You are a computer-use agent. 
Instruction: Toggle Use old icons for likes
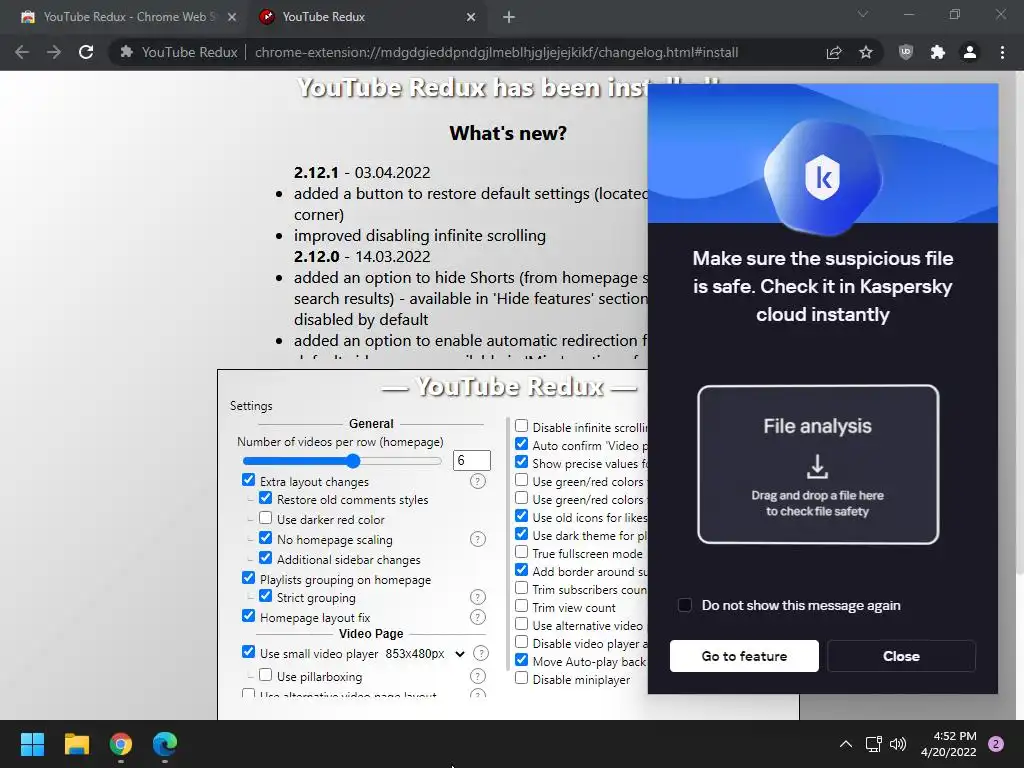click(x=521, y=516)
